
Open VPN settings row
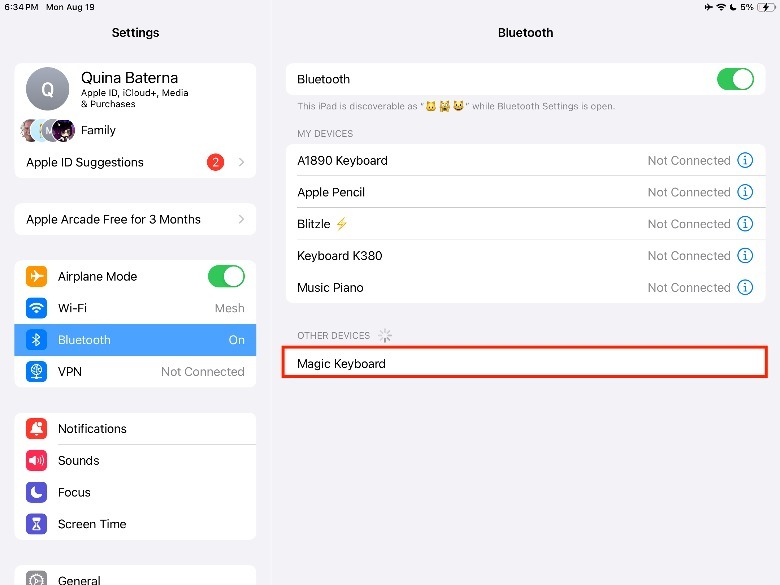(135, 372)
